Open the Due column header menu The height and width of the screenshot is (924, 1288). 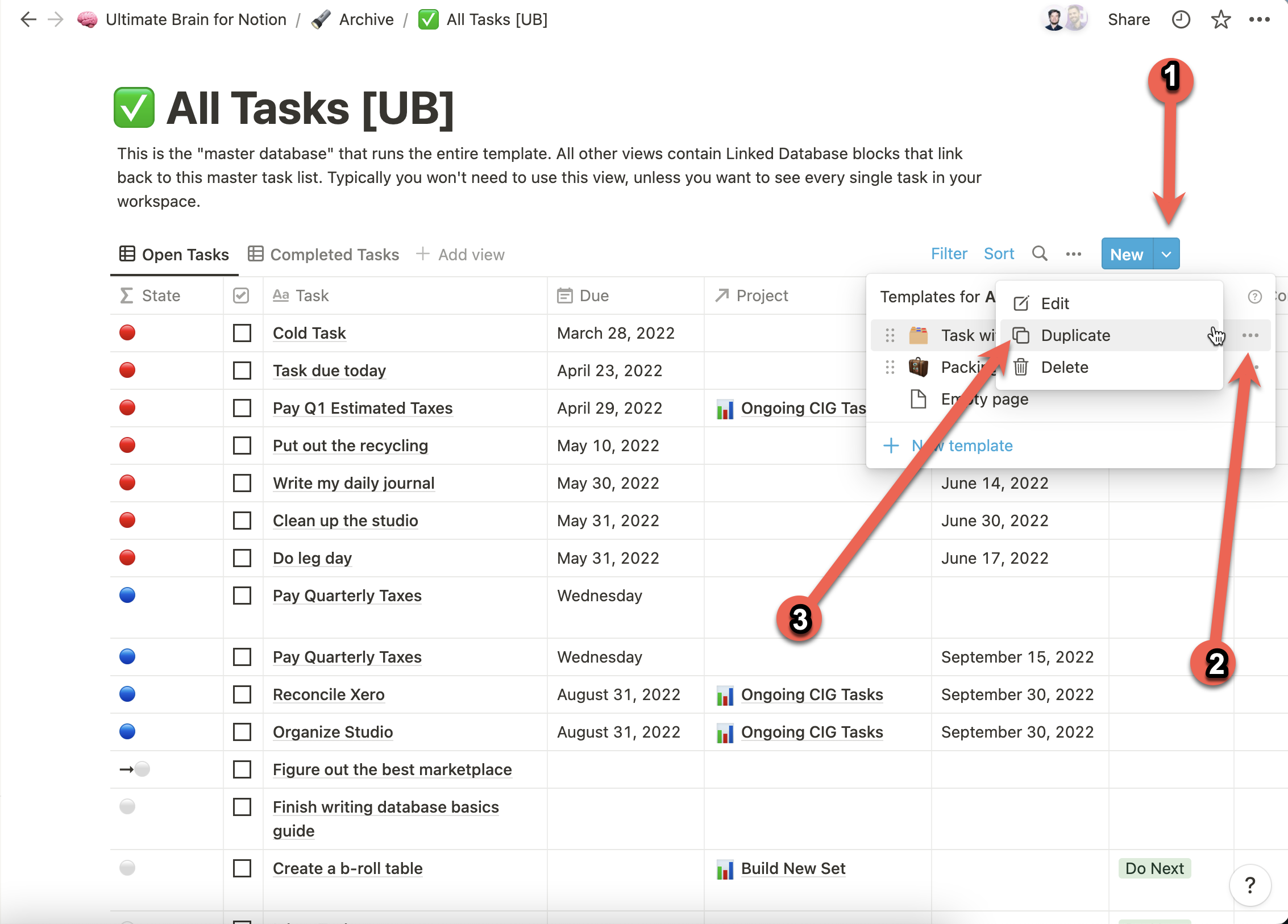625,295
